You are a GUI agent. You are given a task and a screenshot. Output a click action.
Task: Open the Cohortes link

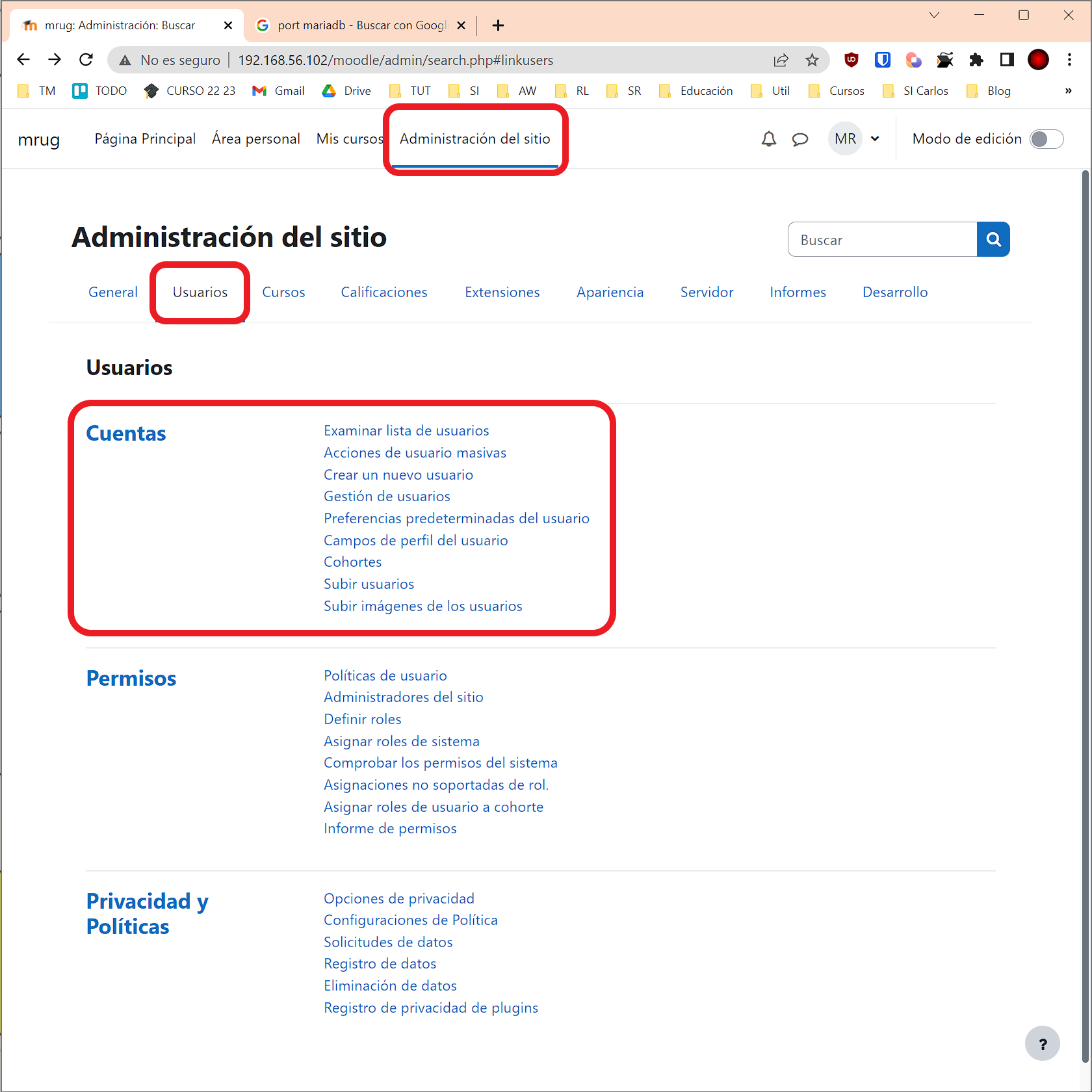[x=352, y=562]
